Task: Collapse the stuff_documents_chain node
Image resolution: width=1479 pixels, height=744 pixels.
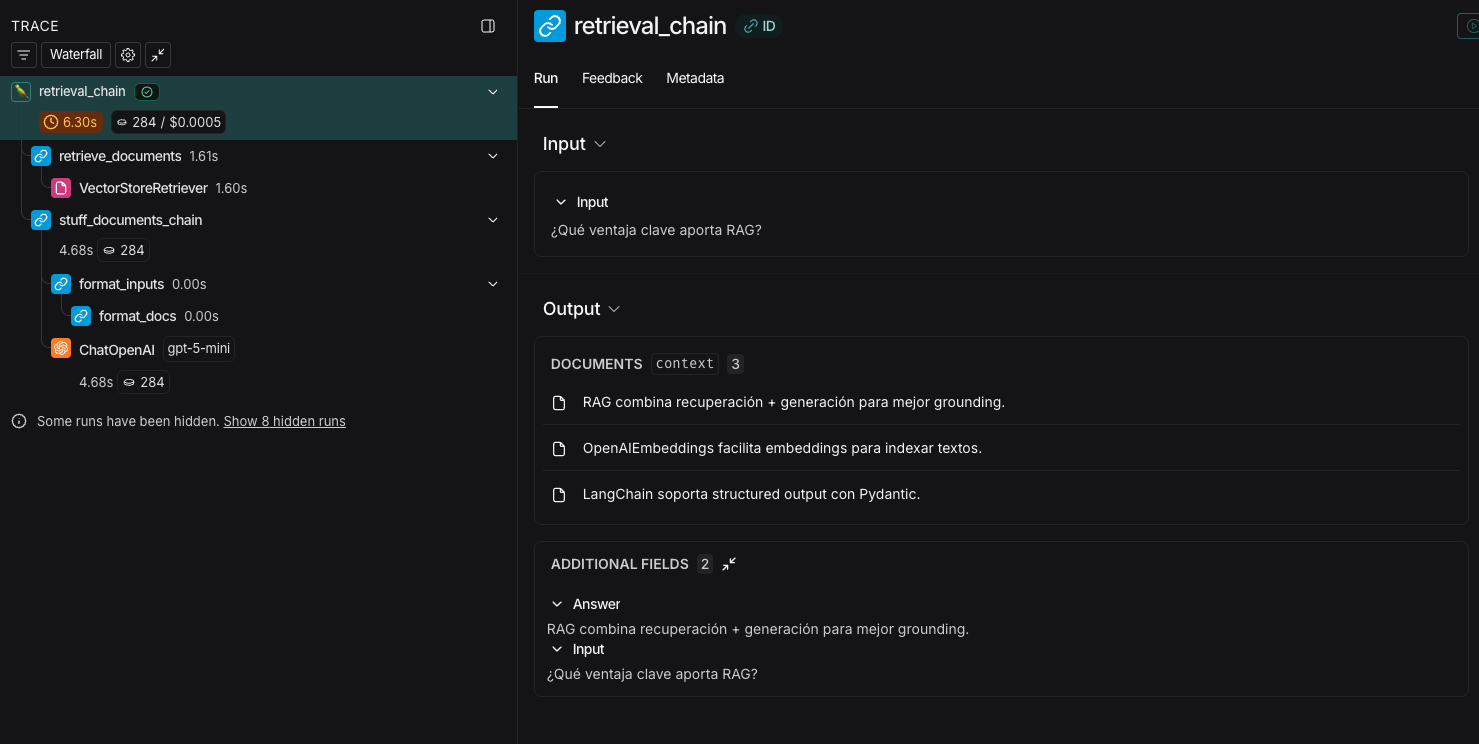Action: pyautogui.click(x=492, y=220)
